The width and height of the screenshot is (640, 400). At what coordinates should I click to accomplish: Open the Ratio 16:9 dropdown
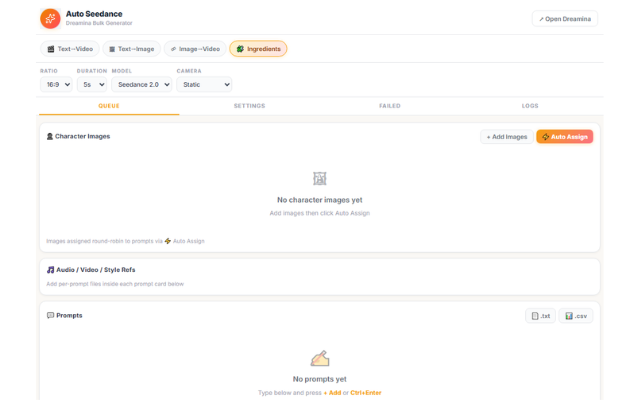[56, 84]
